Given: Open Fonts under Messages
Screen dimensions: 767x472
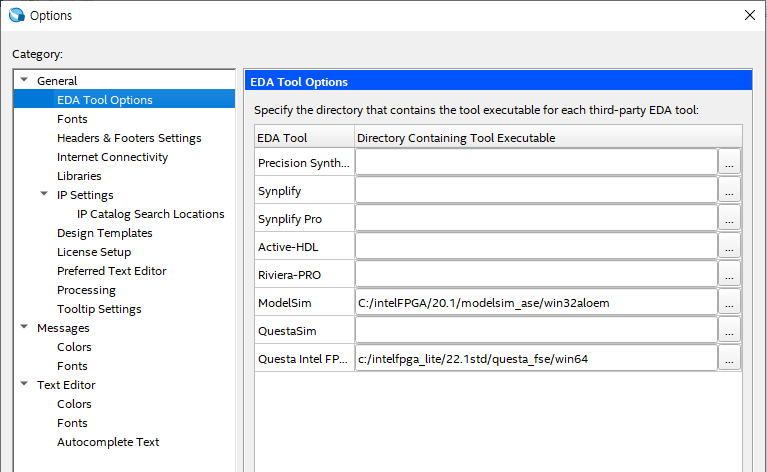Looking at the screenshot, I should pyautogui.click(x=72, y=366).
